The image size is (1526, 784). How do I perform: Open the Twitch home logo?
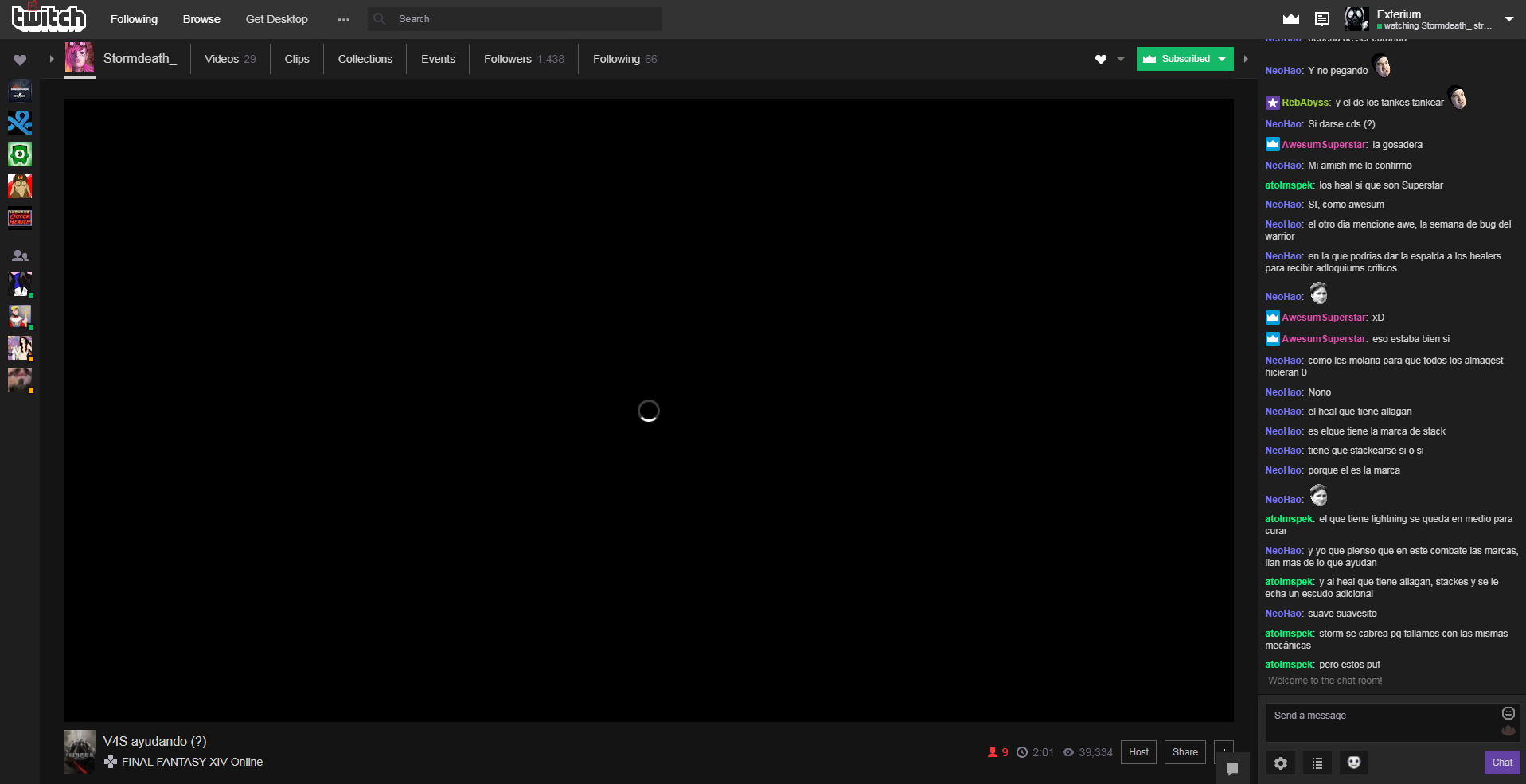tap(48, 18)
